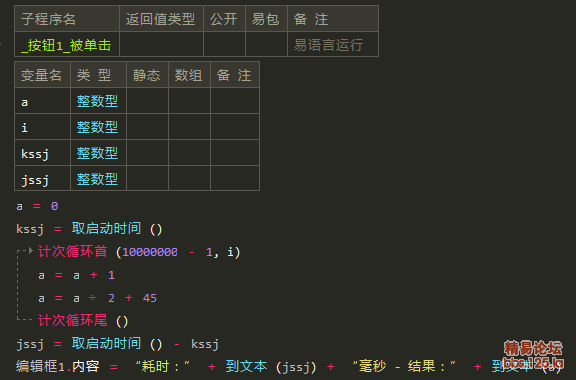The image size is (576, 380).
Task: Click the 易语言运行 remark cell
Action: click(333, 44)
